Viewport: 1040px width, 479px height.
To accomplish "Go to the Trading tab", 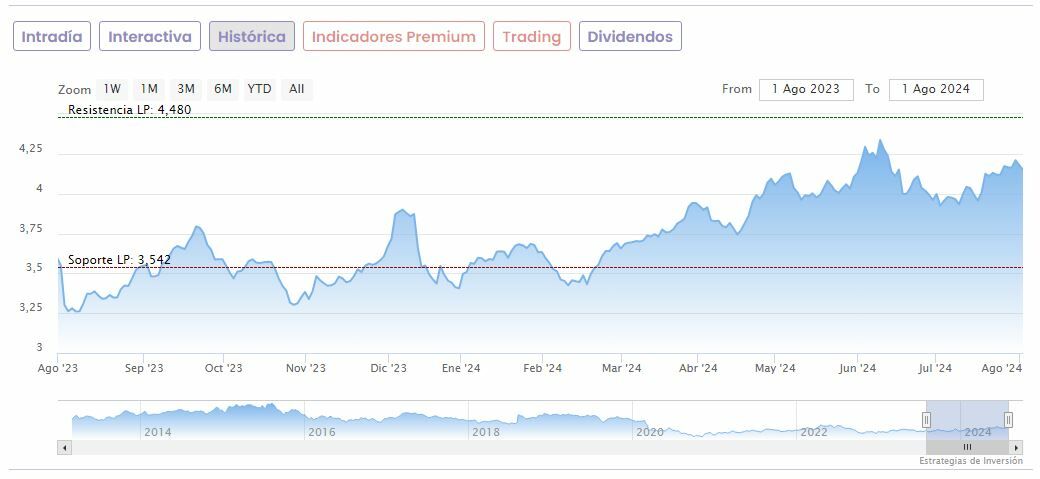I will [x=532, y=37].
